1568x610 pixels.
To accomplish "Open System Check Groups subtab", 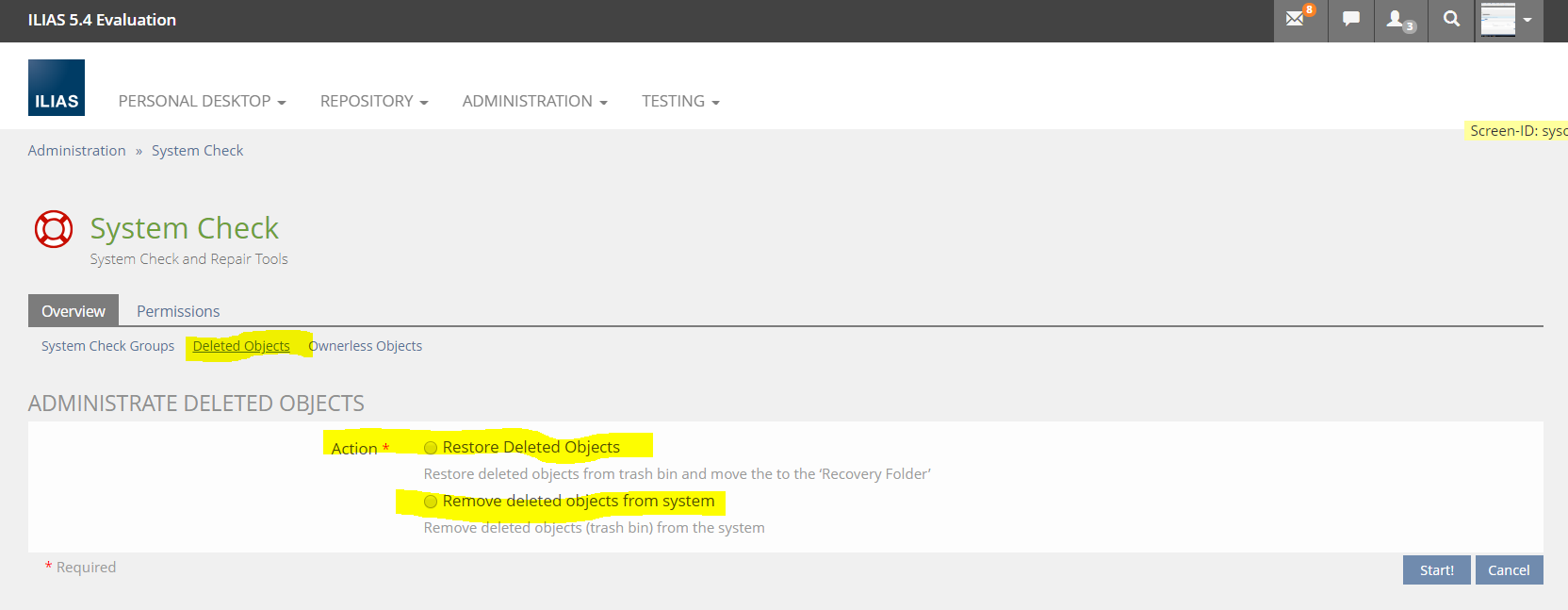I will pos(107,346).
